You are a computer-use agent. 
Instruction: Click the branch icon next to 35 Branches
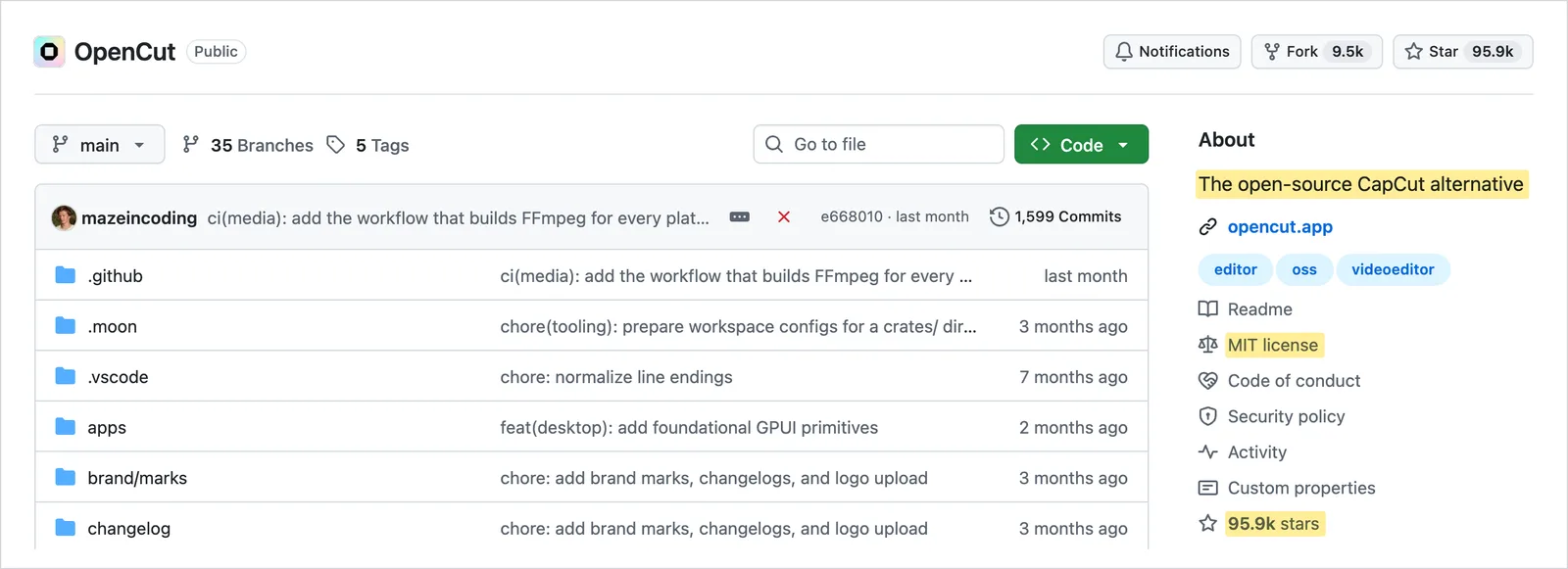[191, 144]
